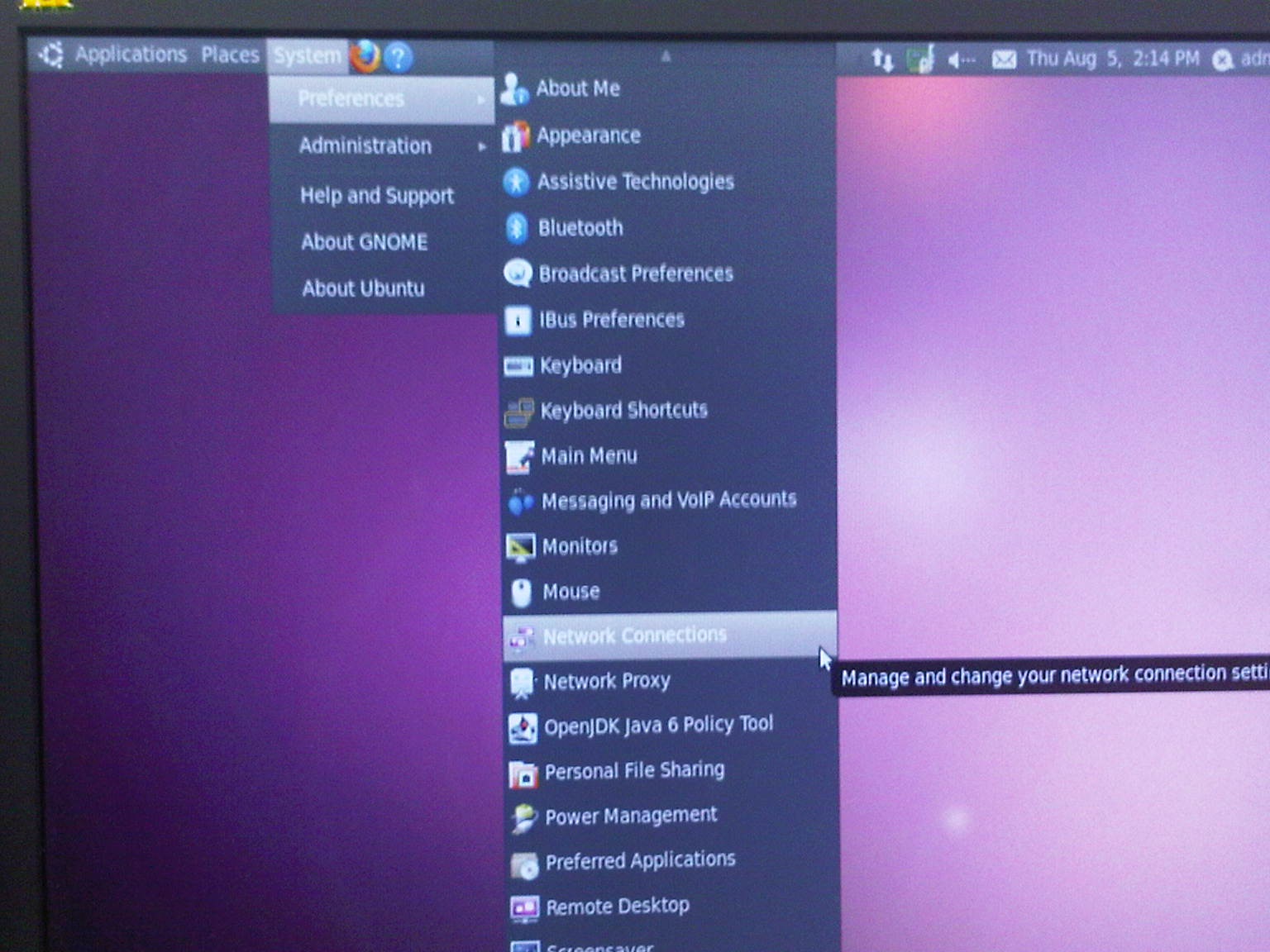Click the Keyboard icon in Preferences menu
The height and width of the screenshot is (952, 1270).
point(518,365)
